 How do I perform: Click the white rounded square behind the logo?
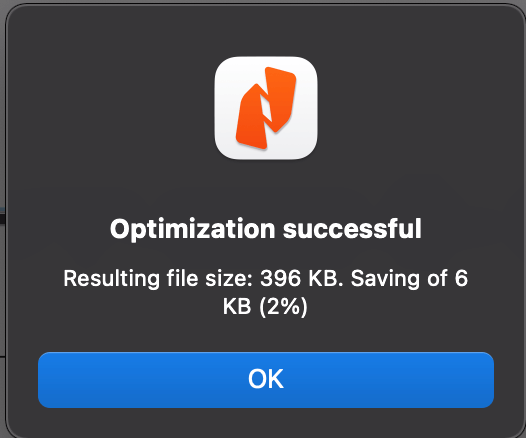pyautogui.click(x=266, y=108)
